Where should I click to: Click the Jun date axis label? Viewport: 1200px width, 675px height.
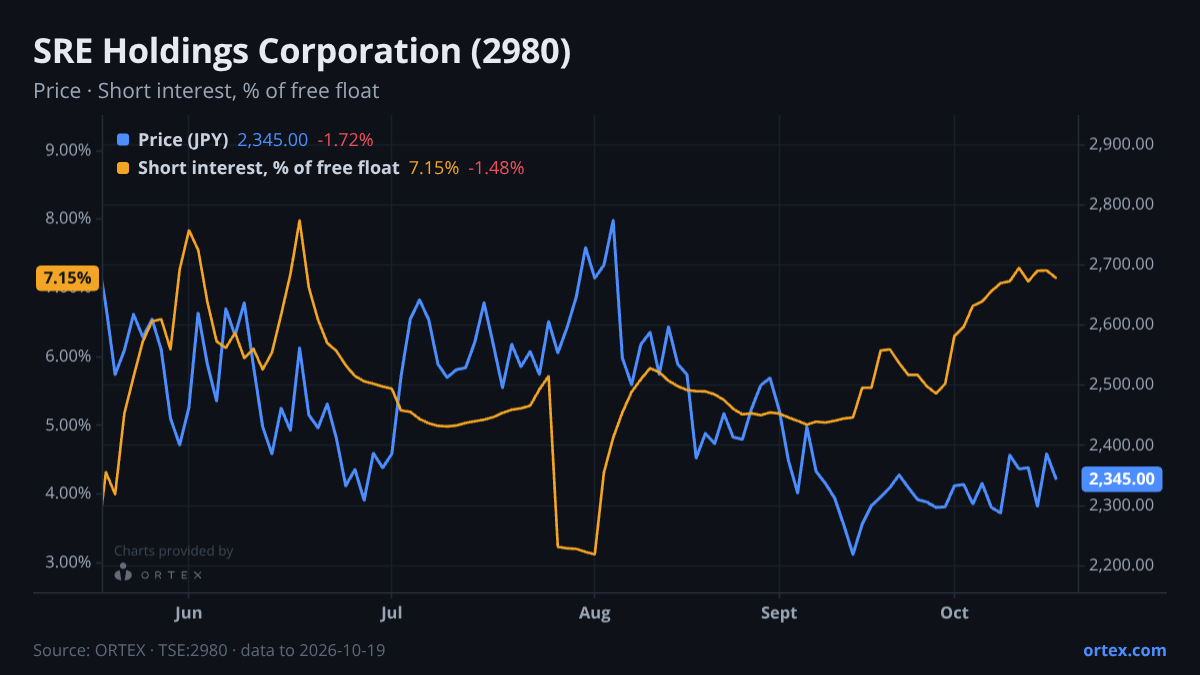[x=189, y=612]
